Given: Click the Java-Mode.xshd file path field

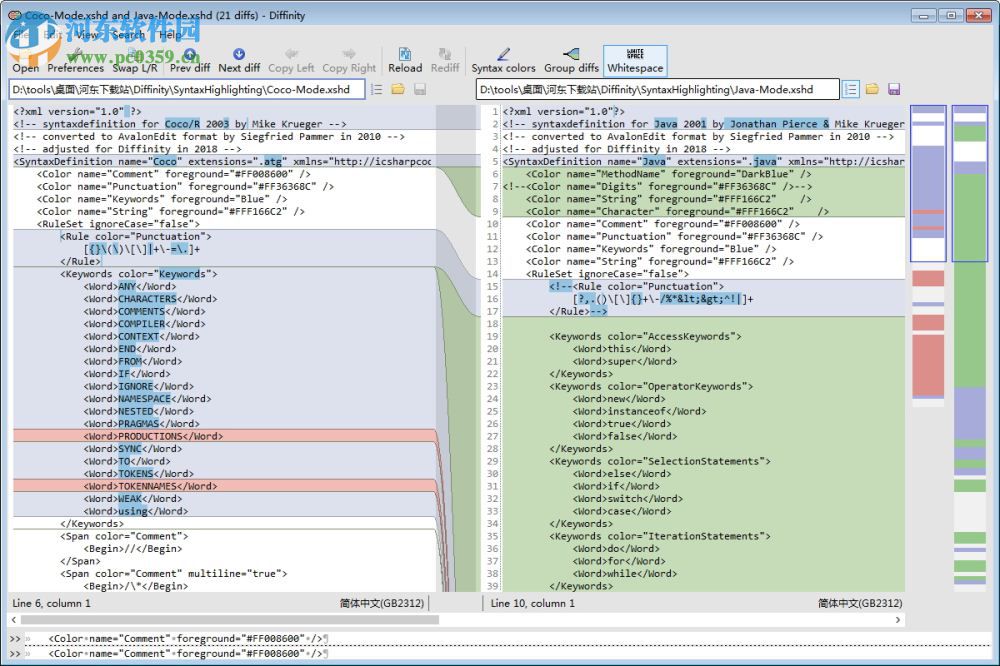Looking at the screenshot, I should pos(657,89).
